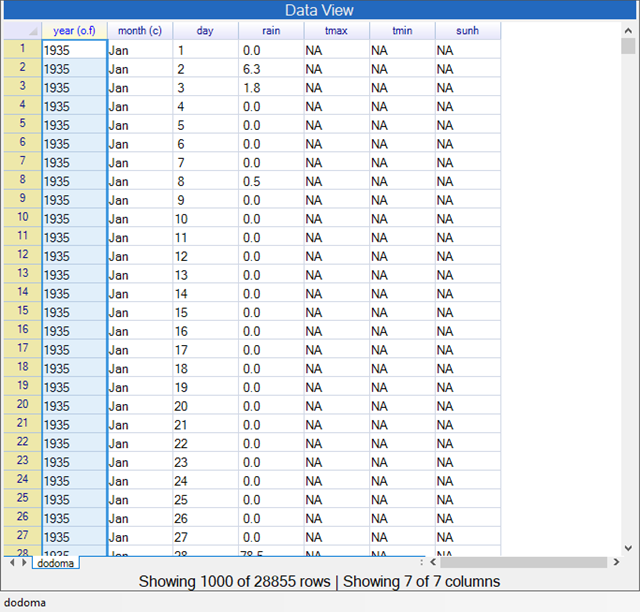Click the Data View title bar
Image resolution: width=640 pixels, height=612 pixels.
pyautogui.click(x=320, y=10)
